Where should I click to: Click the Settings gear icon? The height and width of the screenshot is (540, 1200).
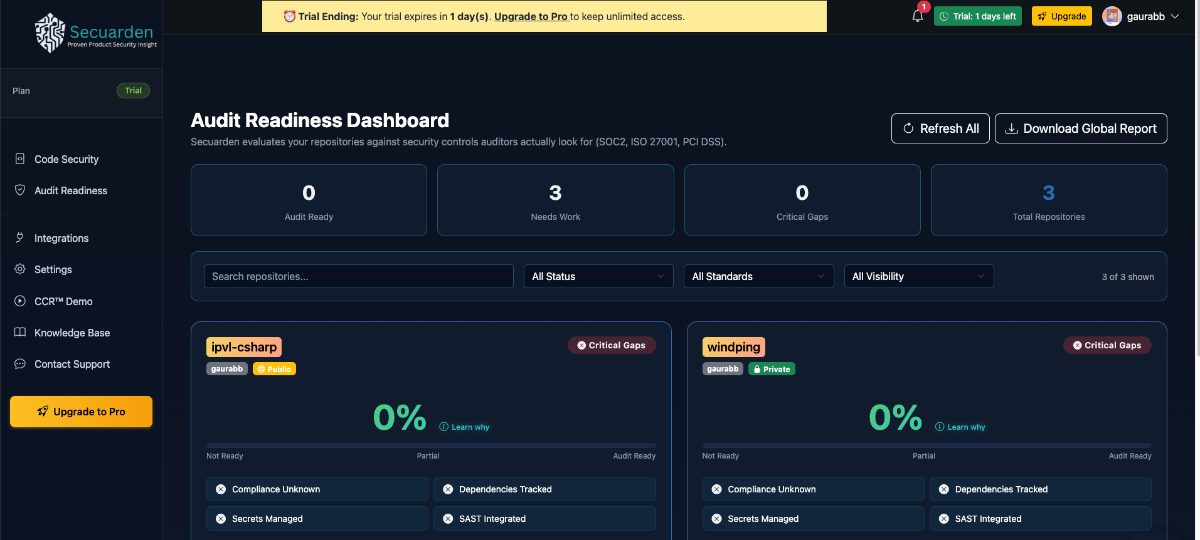pyautogui.click(x=20, y=270)
